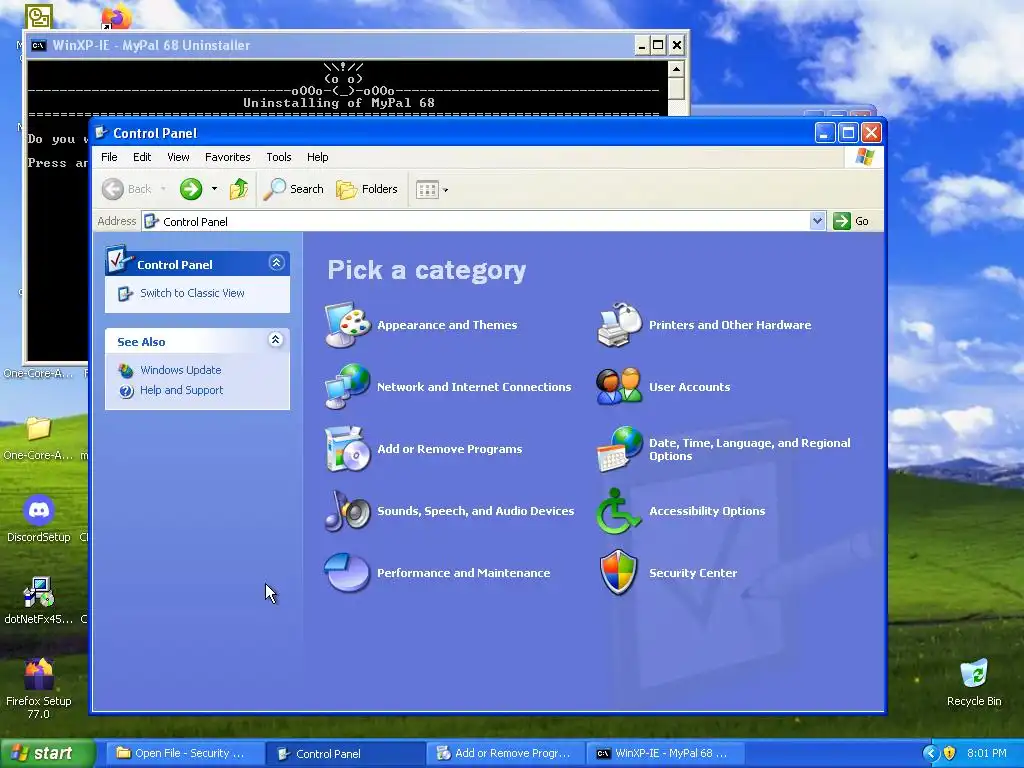Click the MyPal 68 Uninstaller title bar
The height and width of the screenshot is (768, 1024).
click(330, 45)
